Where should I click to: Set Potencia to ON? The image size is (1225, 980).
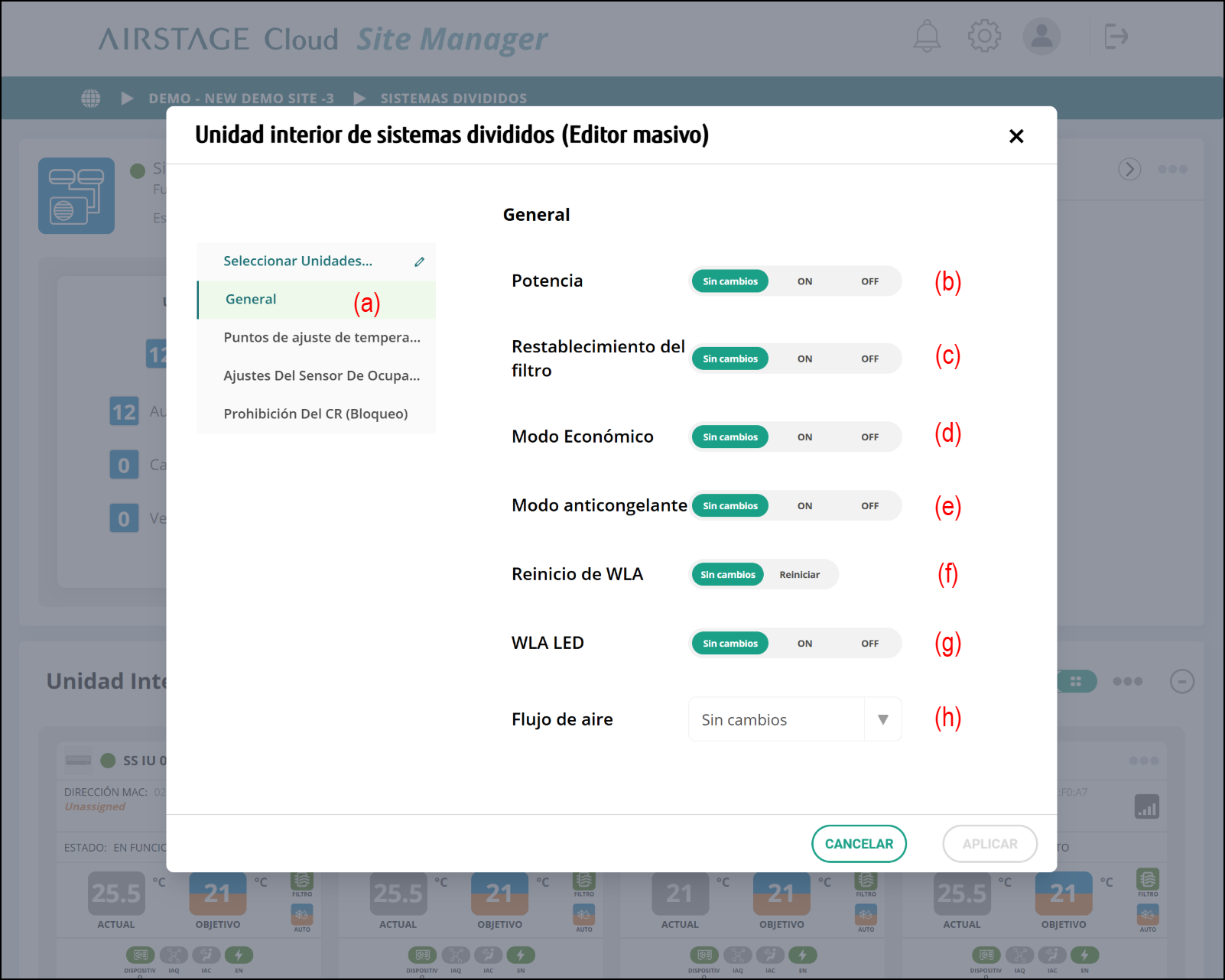(804, 281)
